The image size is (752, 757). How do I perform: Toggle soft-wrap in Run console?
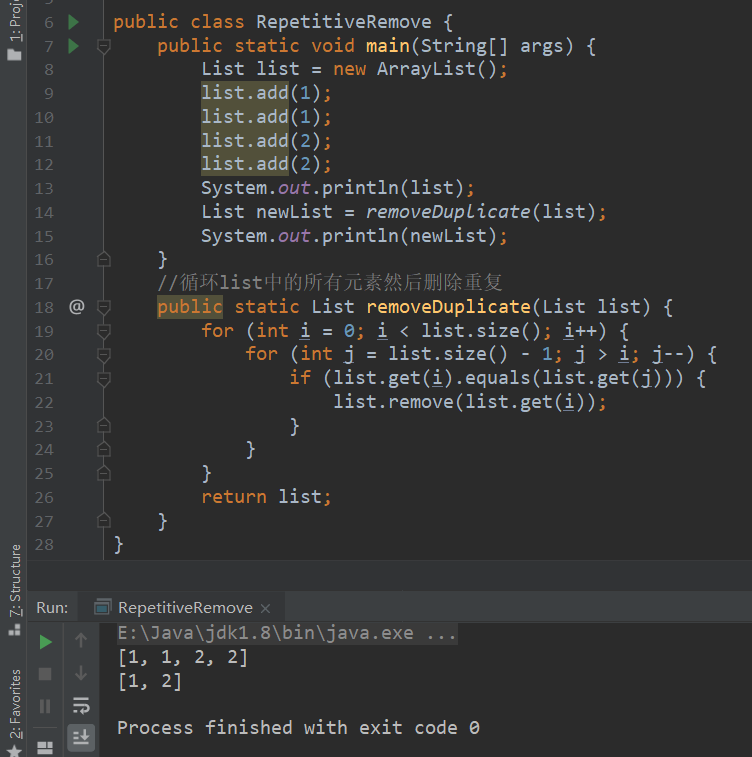coord(81,705)
